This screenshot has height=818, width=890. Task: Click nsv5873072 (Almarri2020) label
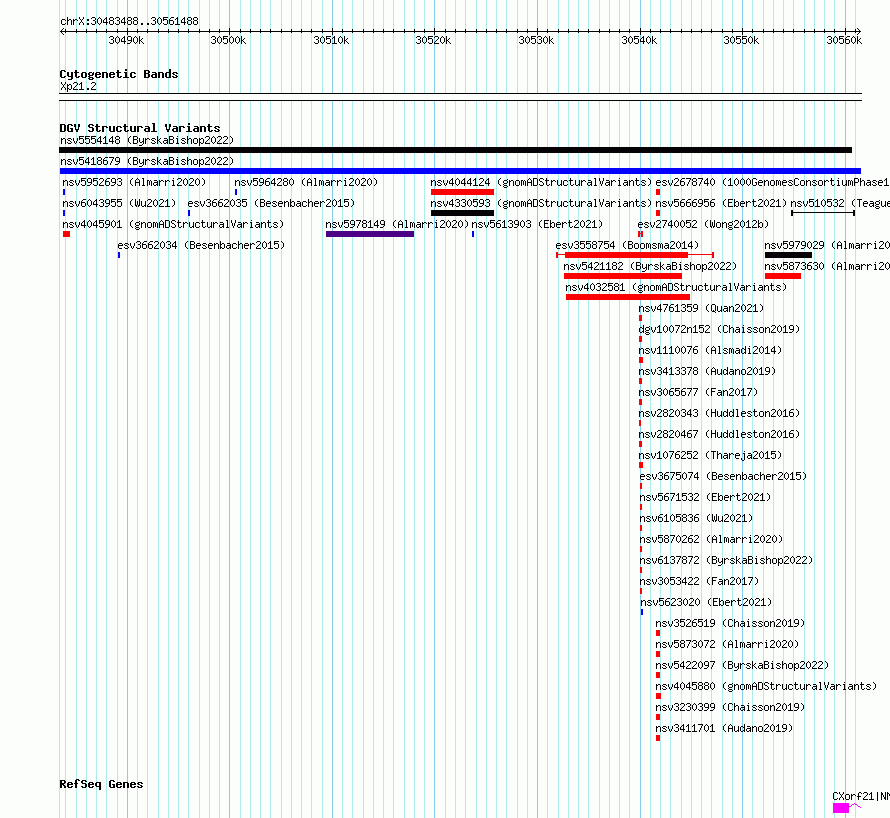click(728, 644)
